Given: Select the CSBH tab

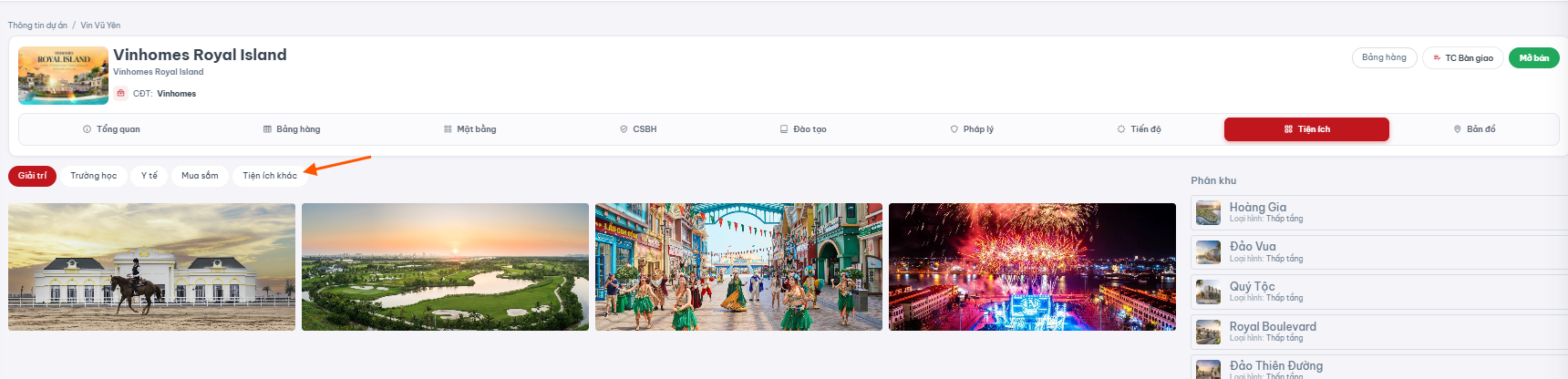Looking at the screenshot, I should (638, 129).
